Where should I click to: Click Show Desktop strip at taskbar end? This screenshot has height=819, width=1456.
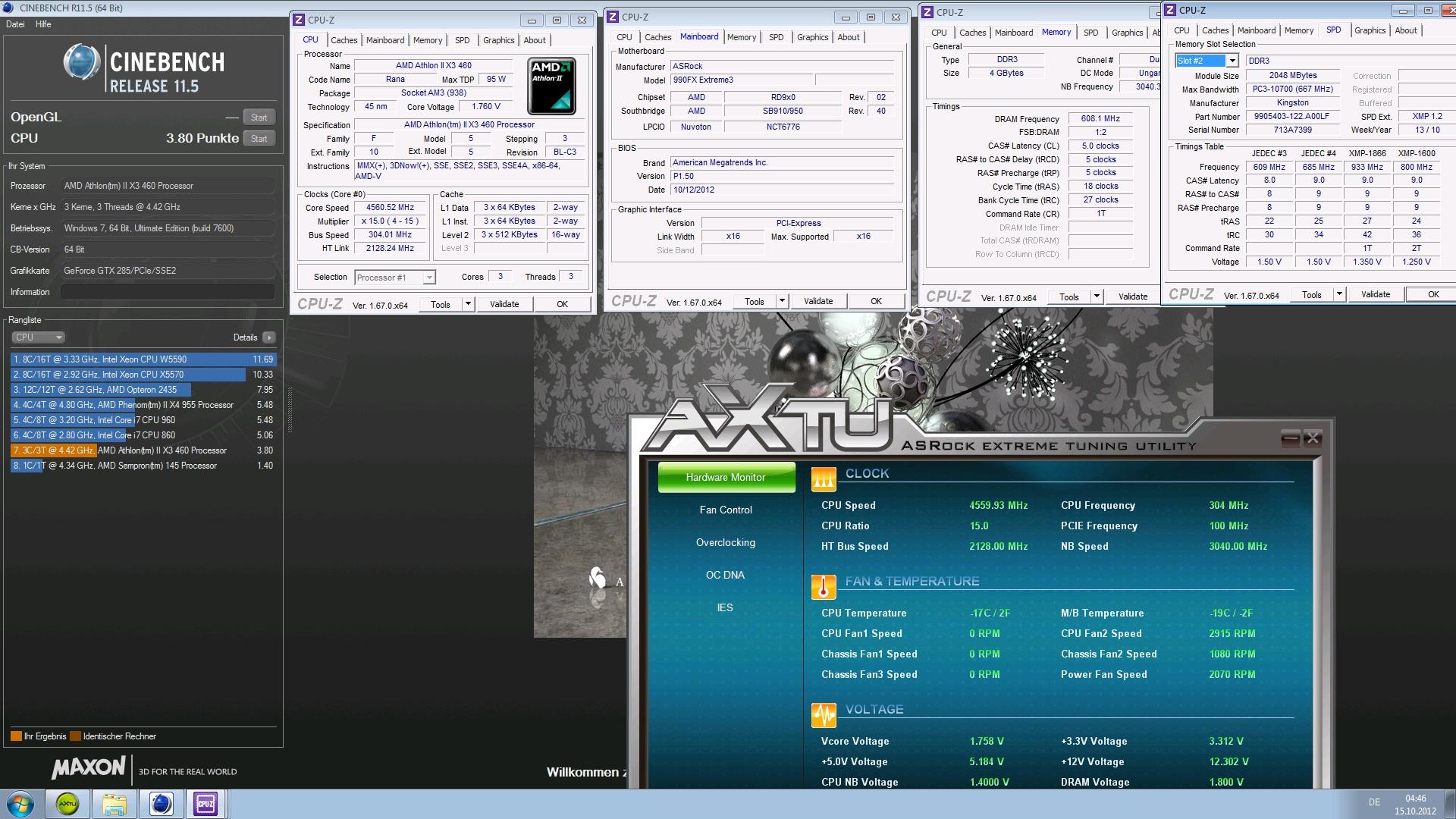coord(1451,804)
